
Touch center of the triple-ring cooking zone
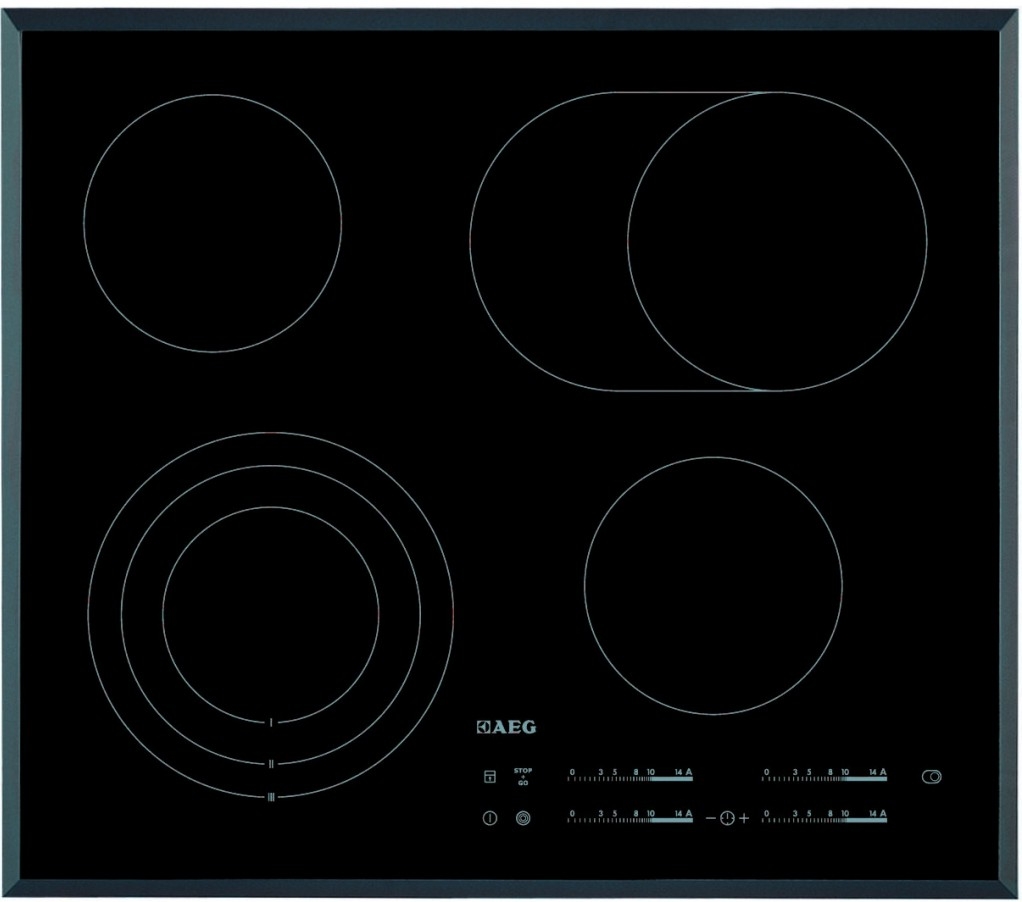270,614
